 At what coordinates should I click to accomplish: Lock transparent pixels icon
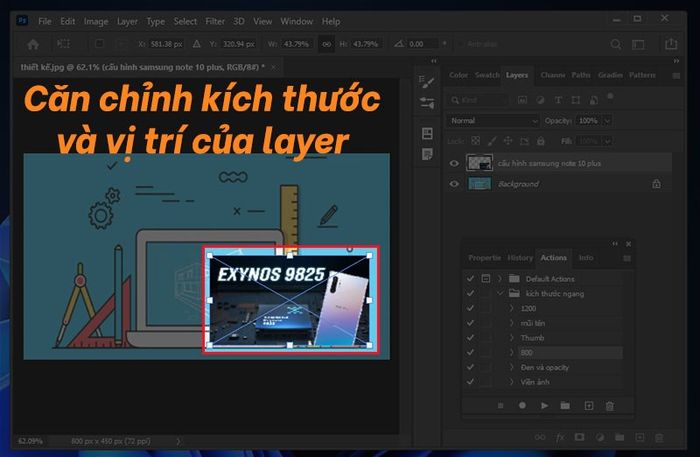pyautogui.click(x=476, y=141)
